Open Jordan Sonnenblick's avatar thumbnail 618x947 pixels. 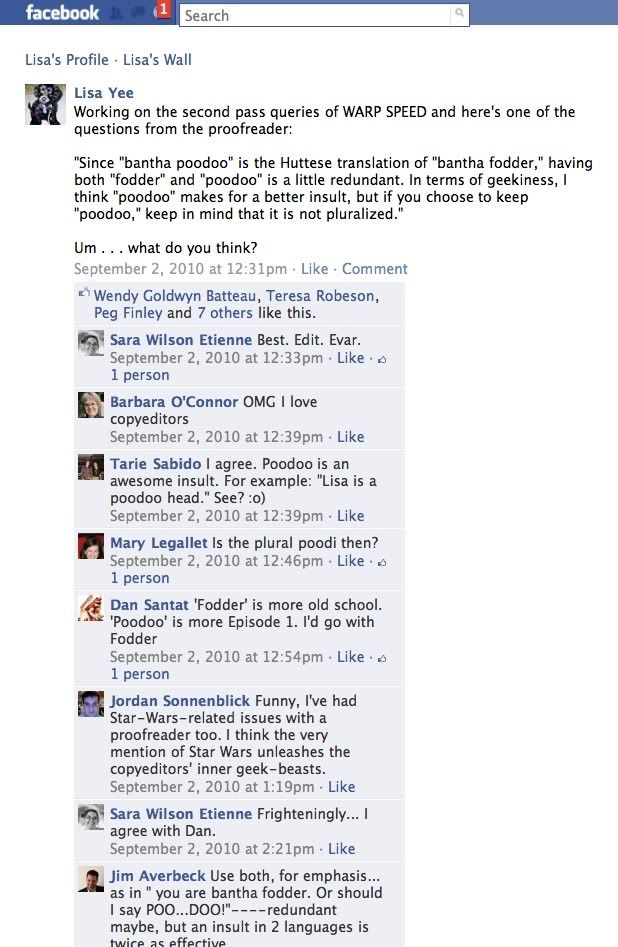(x=91, y=704)
